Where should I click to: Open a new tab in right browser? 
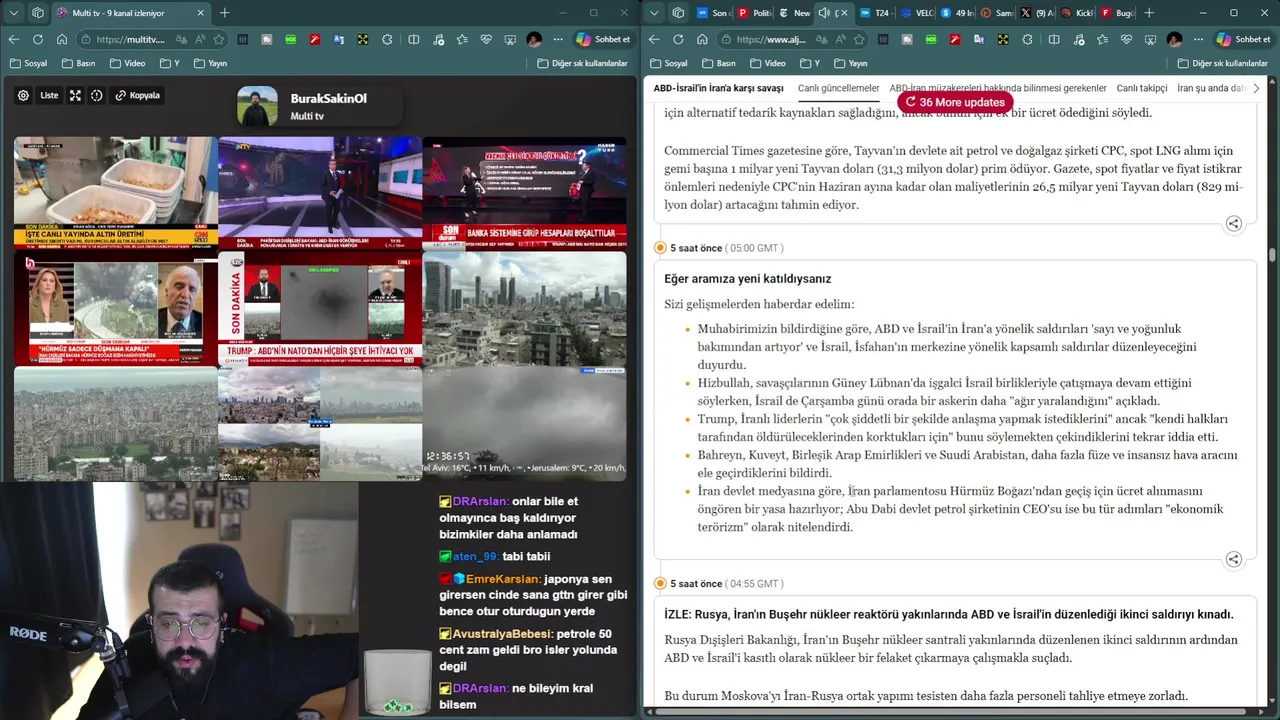tap(1149, 13)
